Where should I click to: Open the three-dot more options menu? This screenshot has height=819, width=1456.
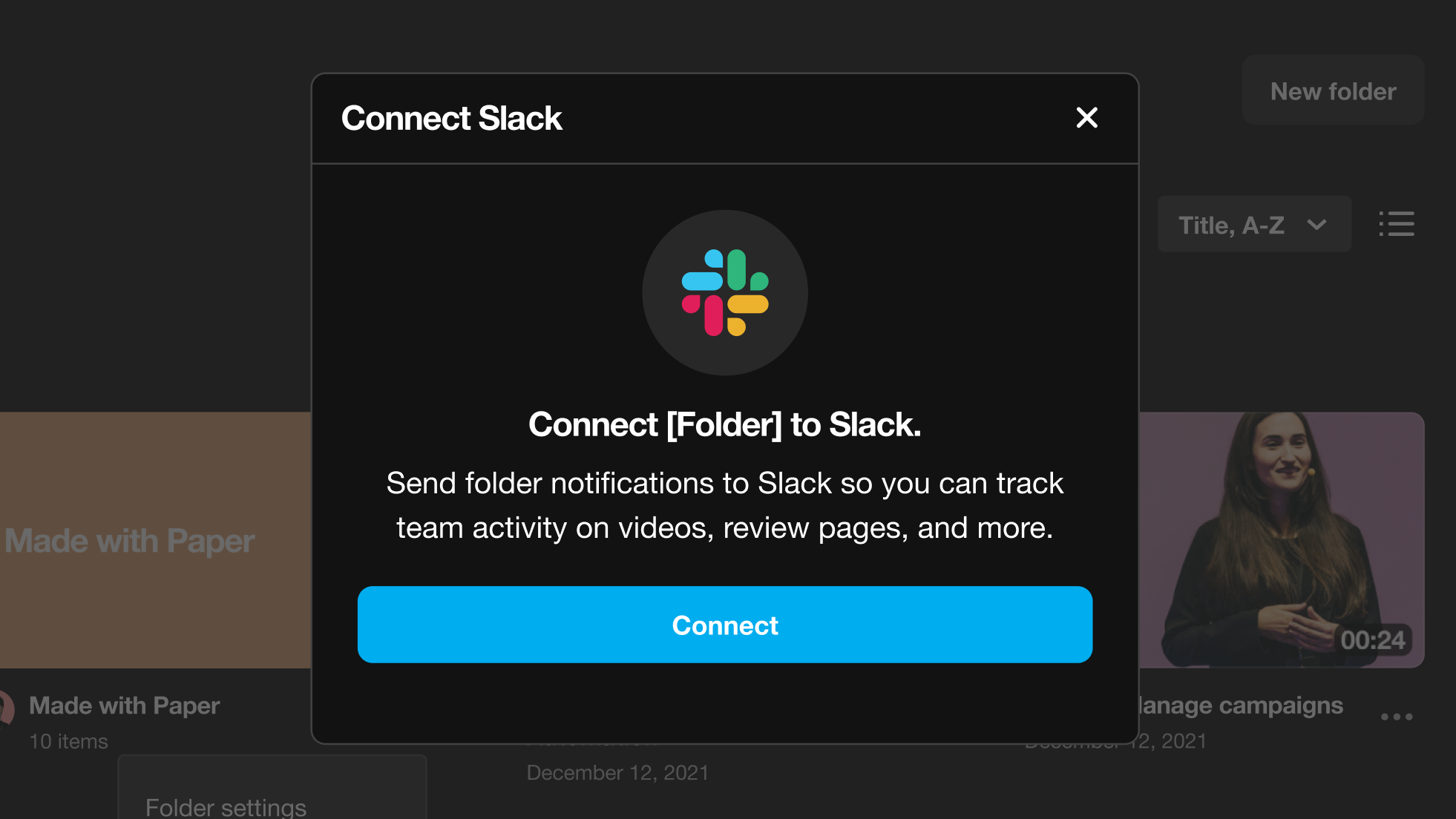click(x=1396, y=717)
